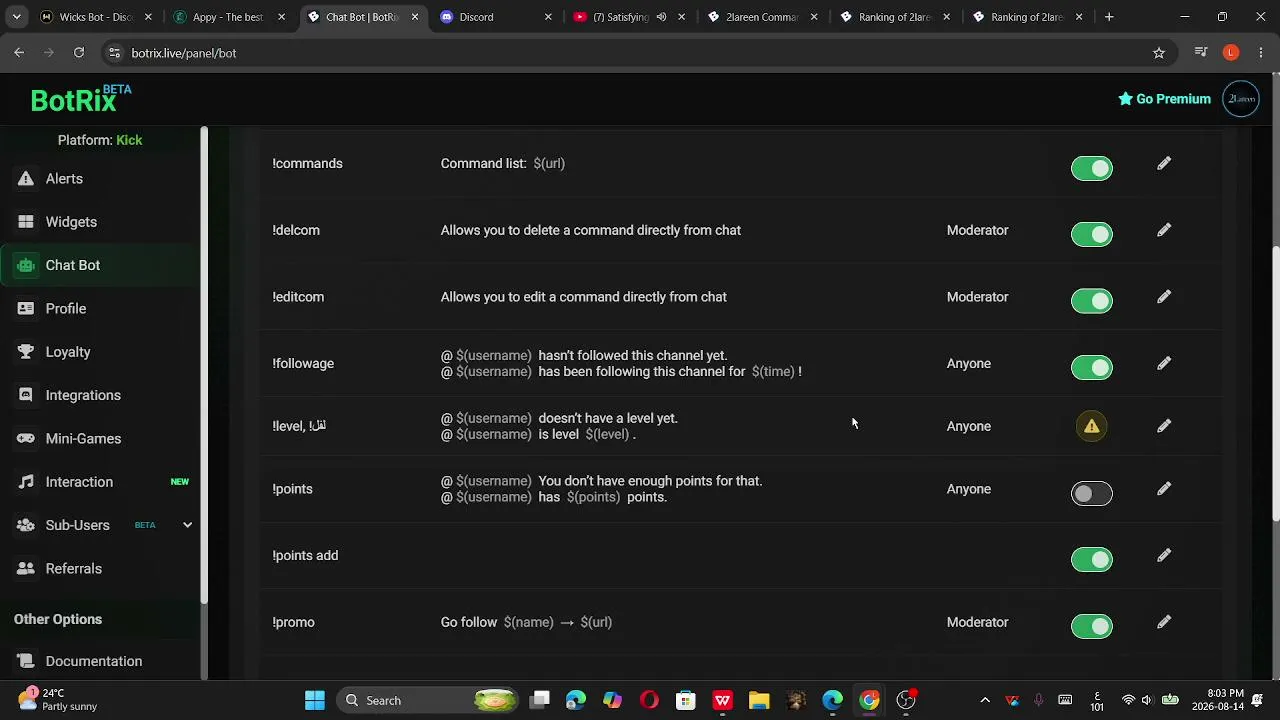Click the Documentation icon in sidebar
Viewport: 1280px width, 720px height.
click(x=26, y=661)
